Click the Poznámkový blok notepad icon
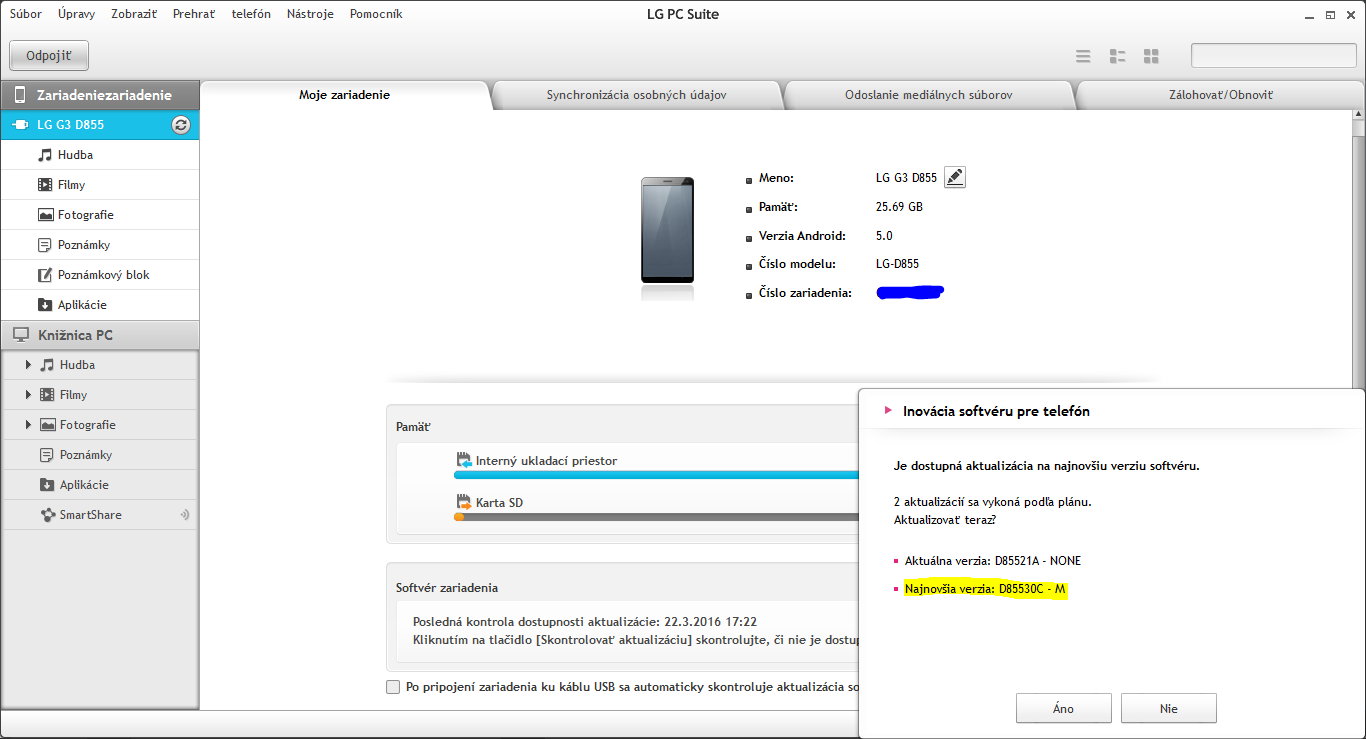Screen dimensions: 1366x739 [x=45, y=275]
